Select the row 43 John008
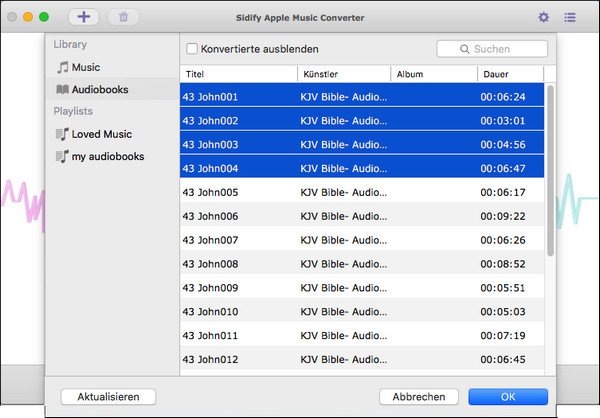The image size is (600, 418). click(x=362, y=264)
